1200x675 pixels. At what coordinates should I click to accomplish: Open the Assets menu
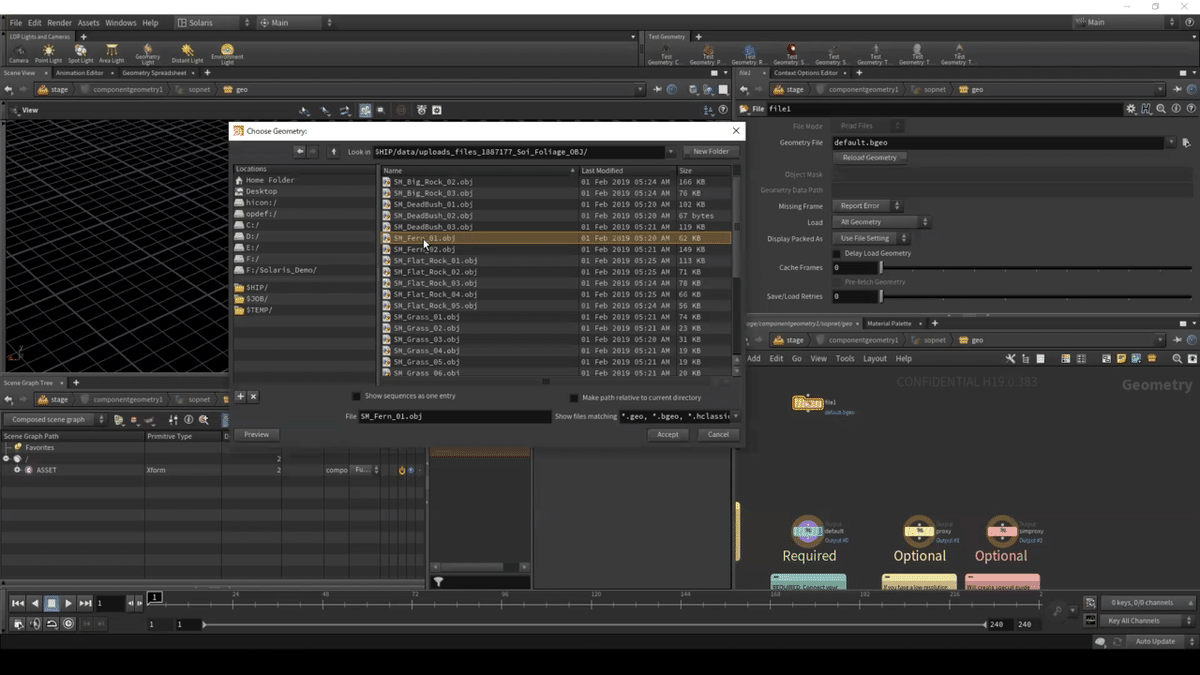(88, 22)
